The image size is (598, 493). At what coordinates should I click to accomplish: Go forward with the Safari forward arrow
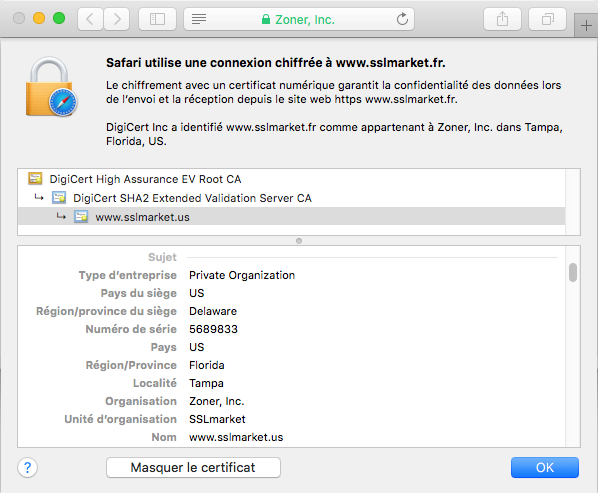pyautogui.click(x=117, y=19)
